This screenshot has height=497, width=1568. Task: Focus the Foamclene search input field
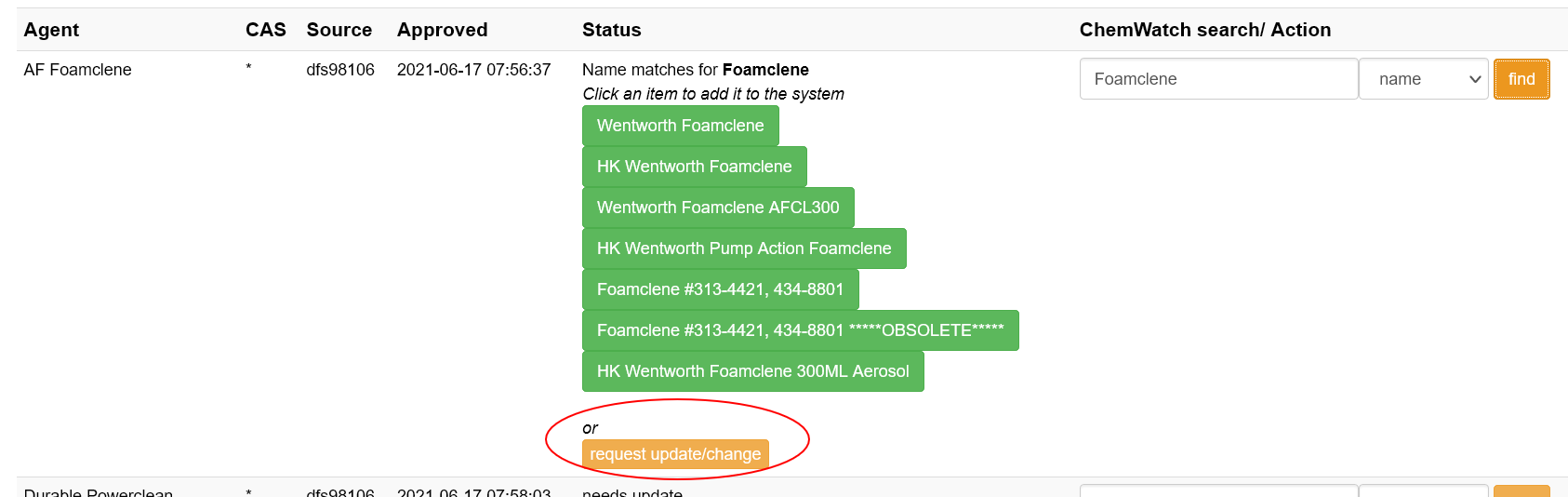[1218, 79]
